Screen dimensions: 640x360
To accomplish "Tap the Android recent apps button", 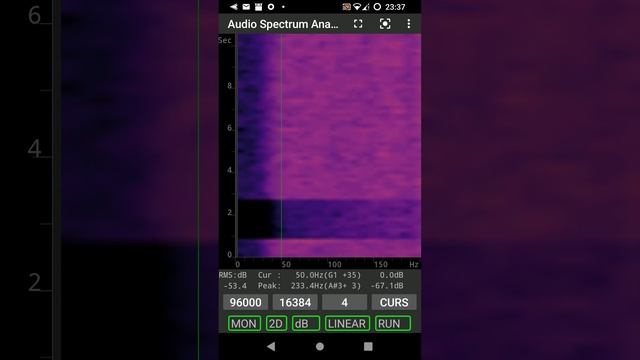I will 368,347.
